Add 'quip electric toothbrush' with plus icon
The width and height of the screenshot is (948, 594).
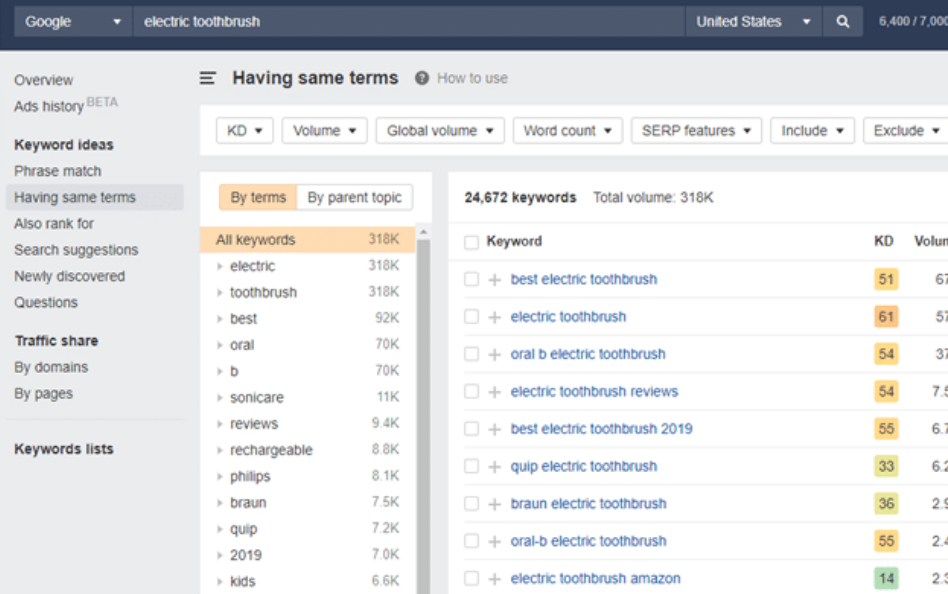tap(495, 466)
